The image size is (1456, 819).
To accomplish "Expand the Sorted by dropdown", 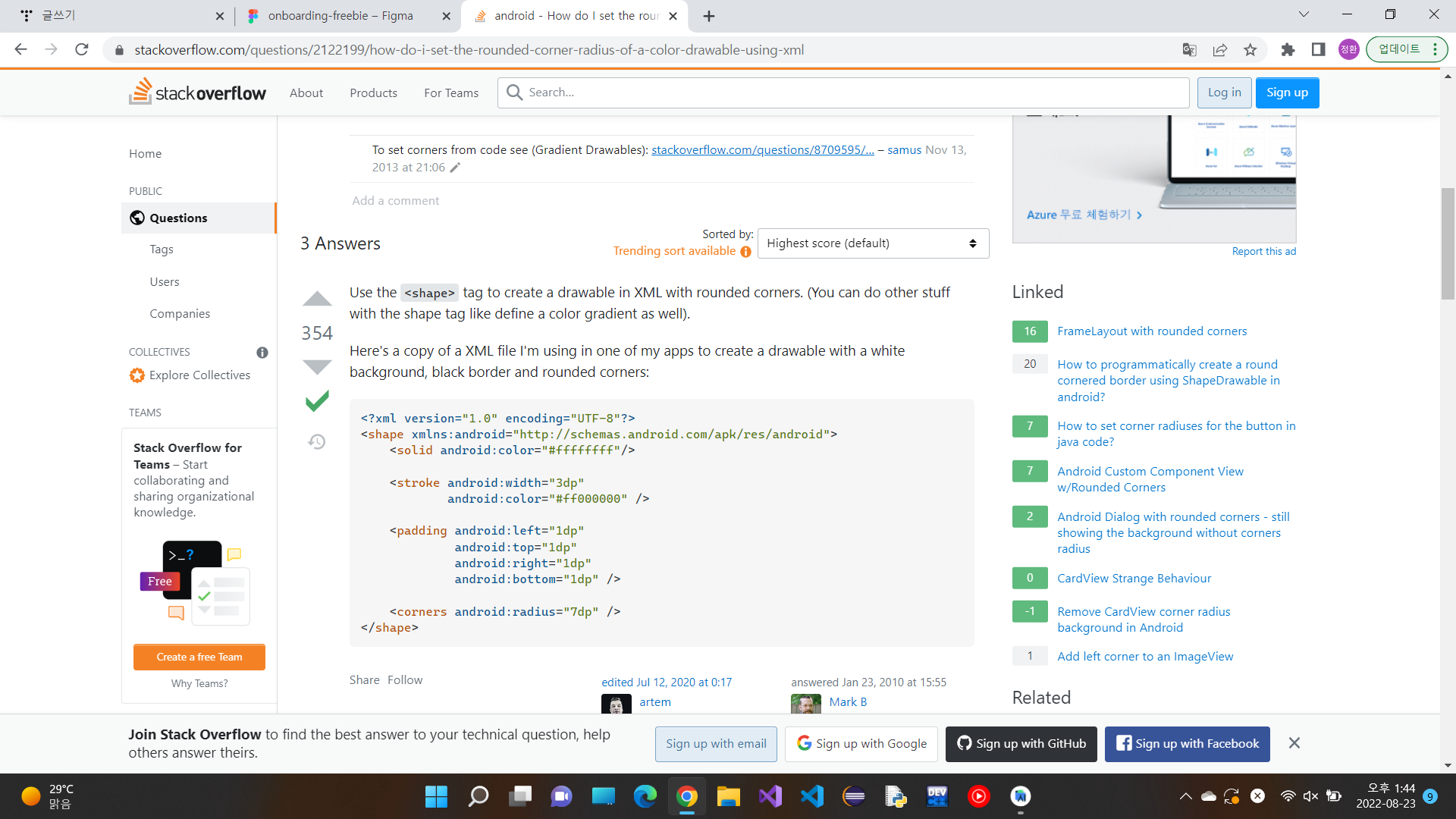I will [x=873, y=243].
